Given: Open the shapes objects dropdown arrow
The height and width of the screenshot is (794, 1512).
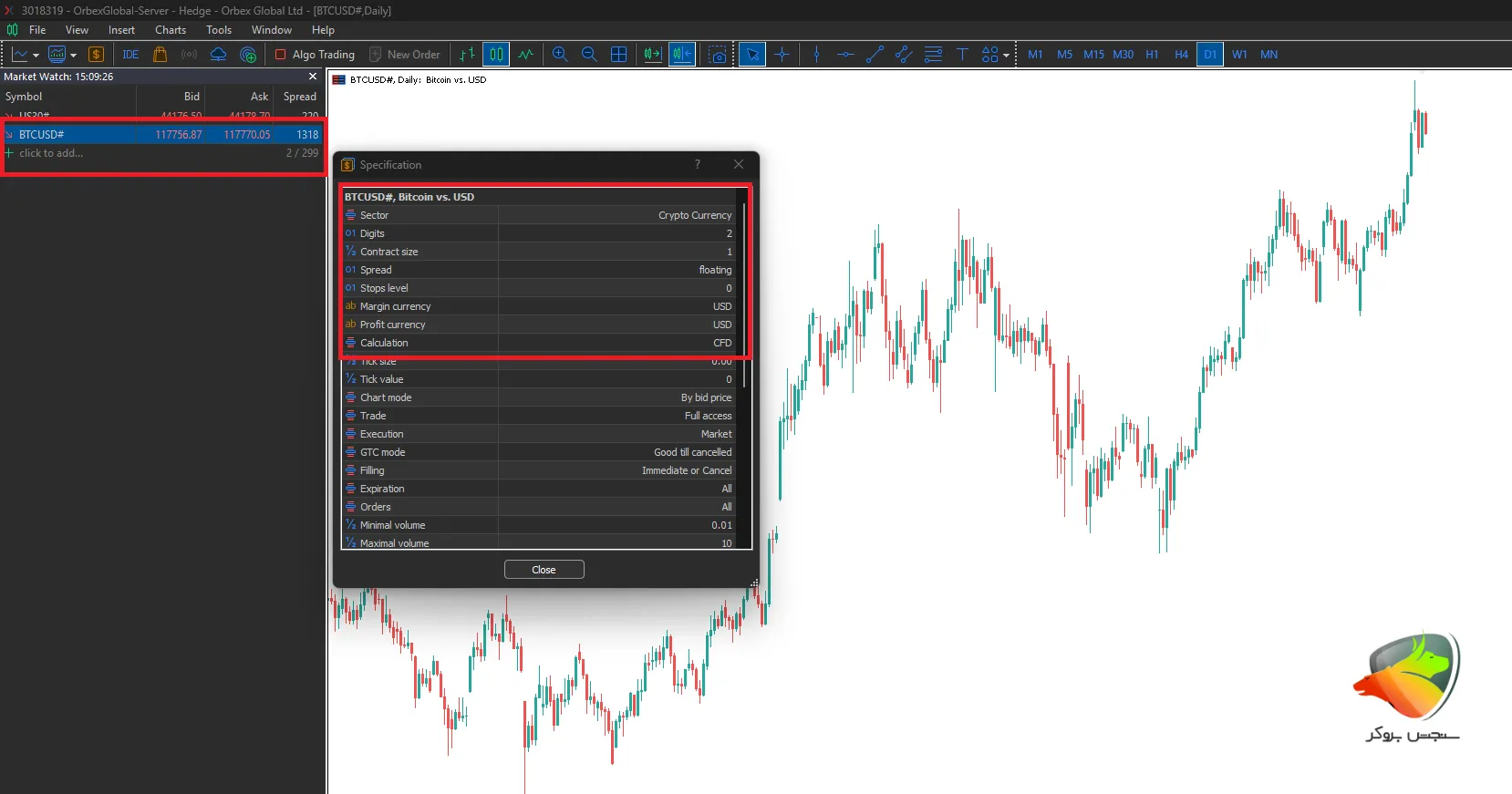Looking at the screenshot, I should click(1006, 56).
